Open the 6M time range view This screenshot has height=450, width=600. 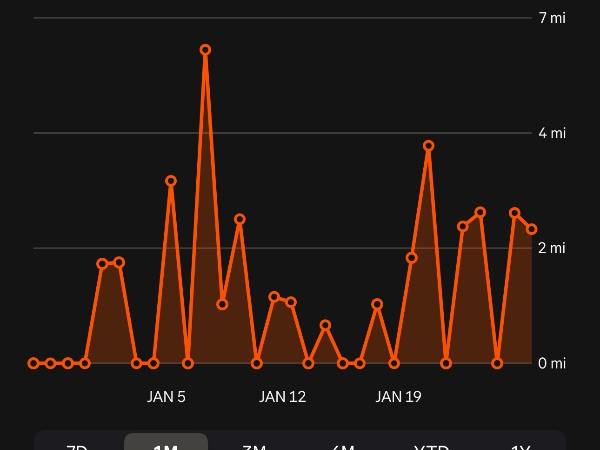tap(343, 444)
